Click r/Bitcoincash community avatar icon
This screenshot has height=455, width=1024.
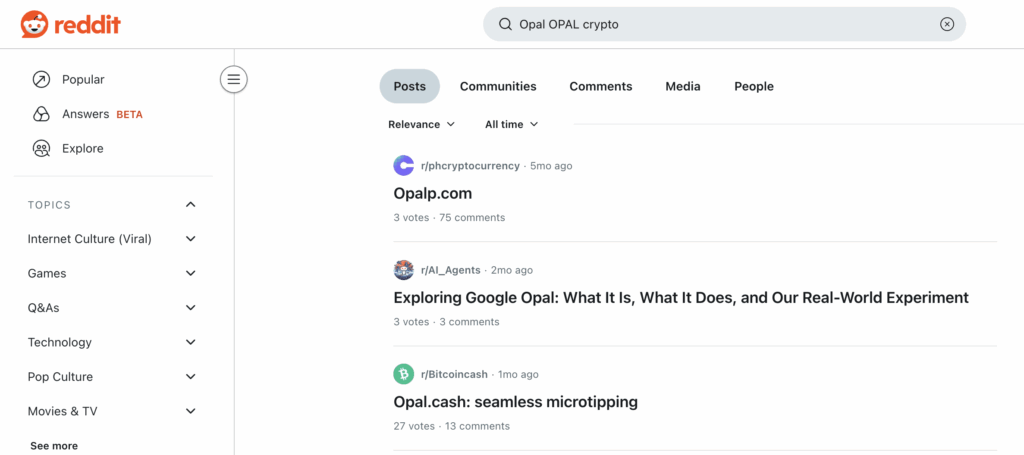click(403, 374)
